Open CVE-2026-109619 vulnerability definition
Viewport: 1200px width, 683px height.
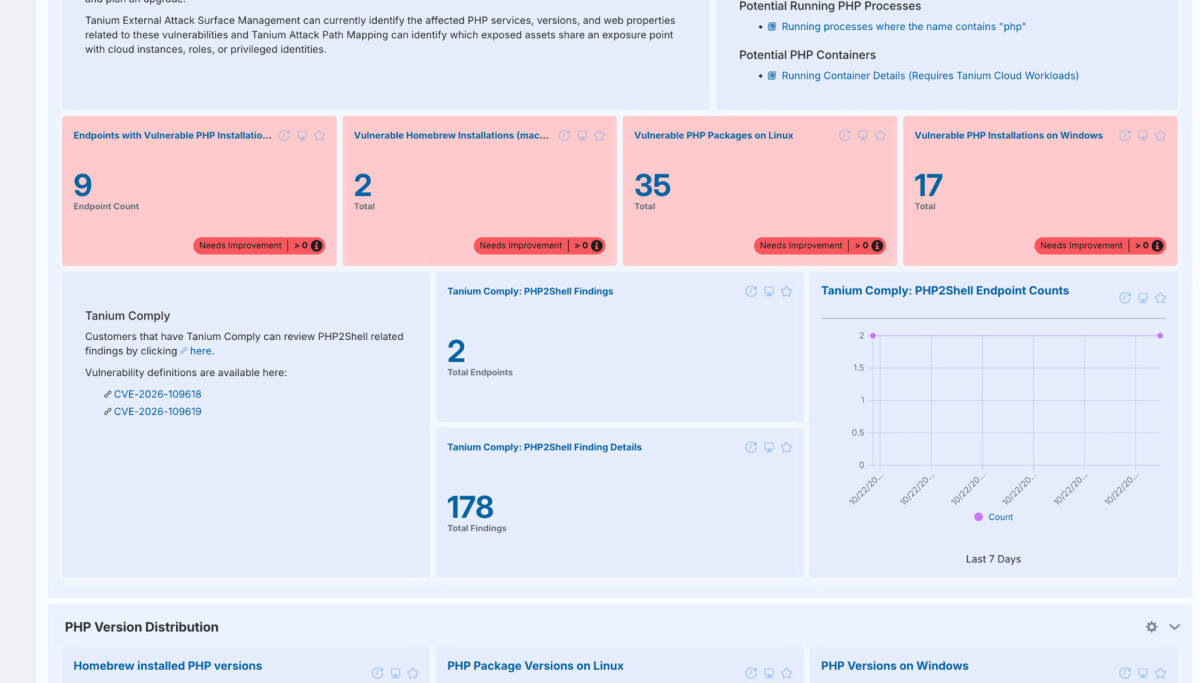pyautogui.click(x=158, y=412)
